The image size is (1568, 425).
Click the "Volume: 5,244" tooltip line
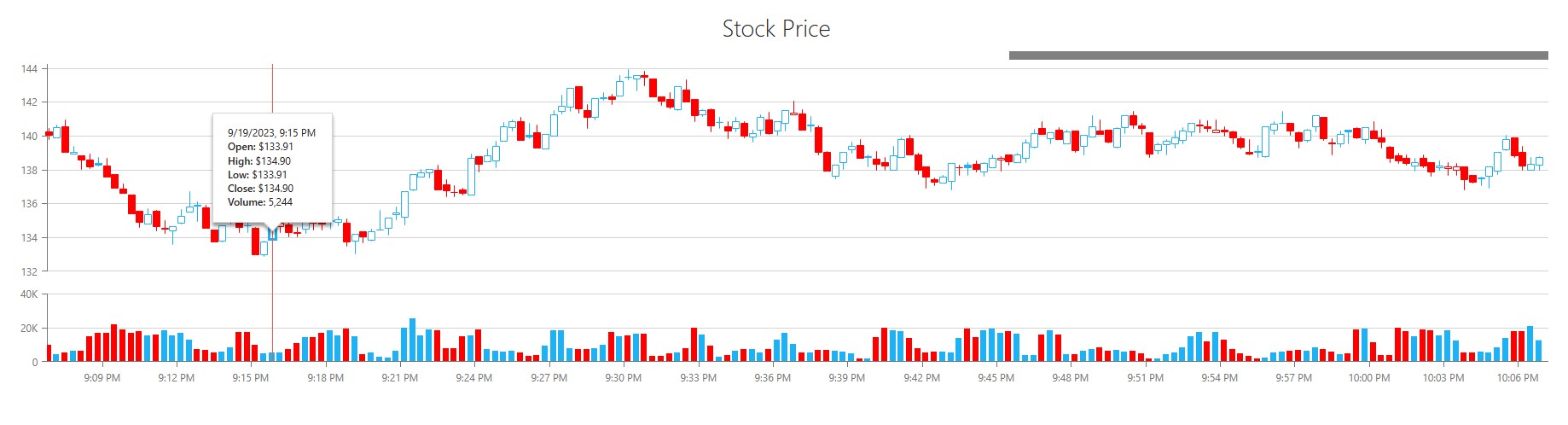click(x=260, y=202)
